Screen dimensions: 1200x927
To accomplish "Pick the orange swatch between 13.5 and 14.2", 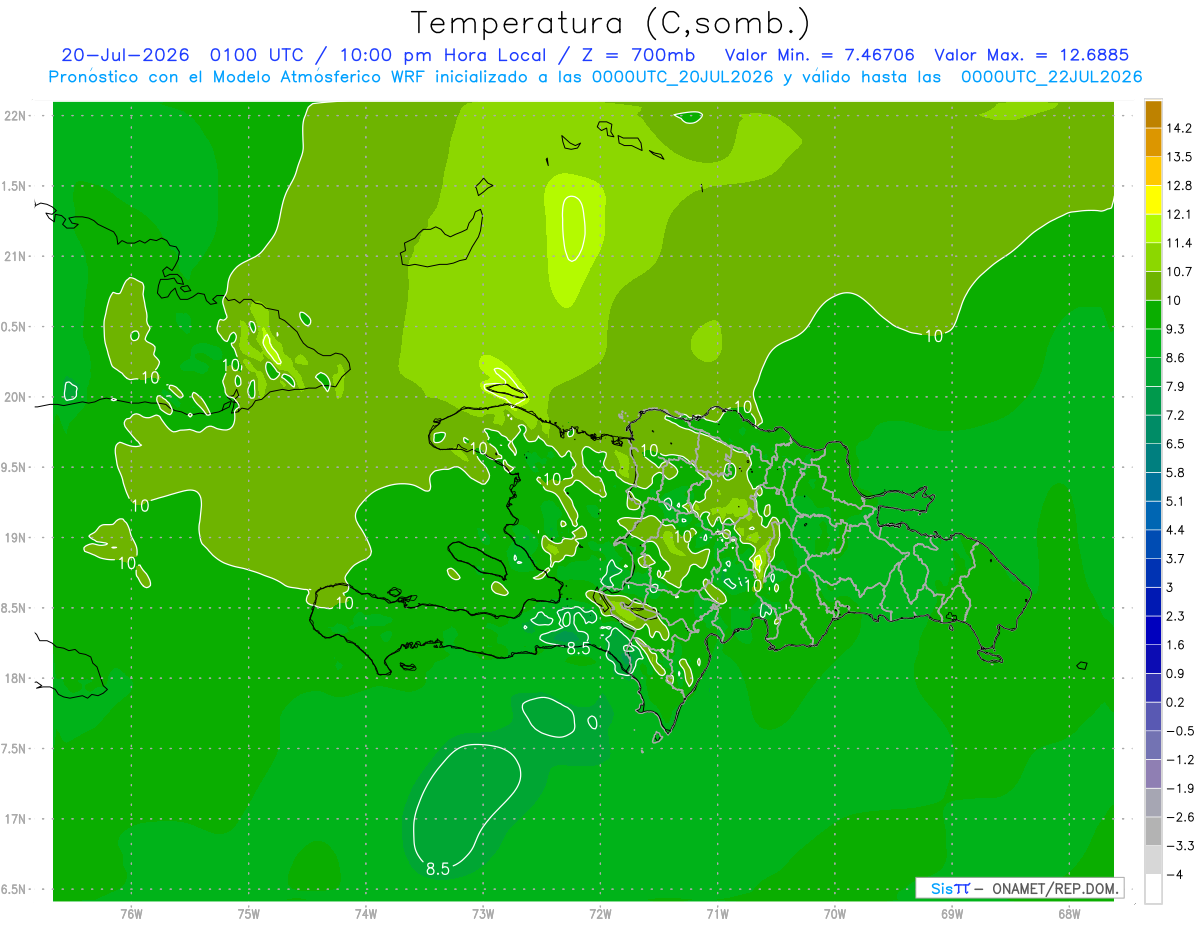I will (1153, 142).
